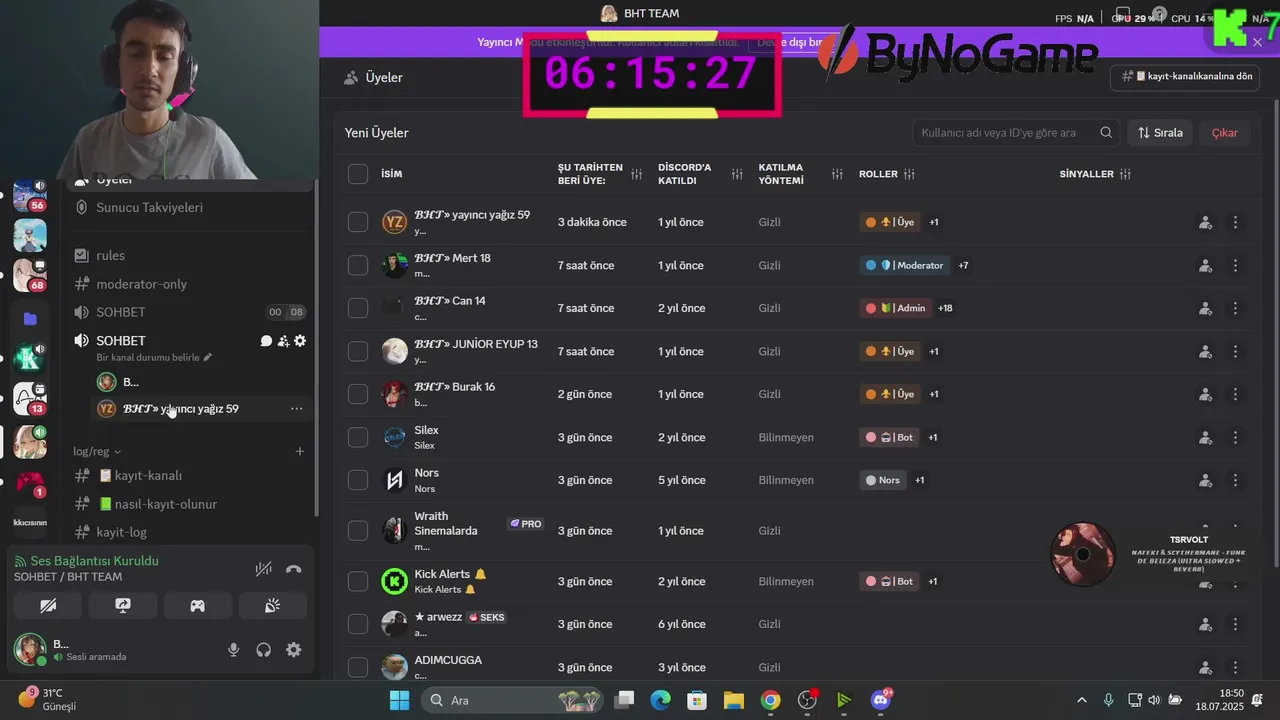This screenshot has width=1280, height=720.
Task: Deafen with headphones icon in user panel
Action: (263, 650)
